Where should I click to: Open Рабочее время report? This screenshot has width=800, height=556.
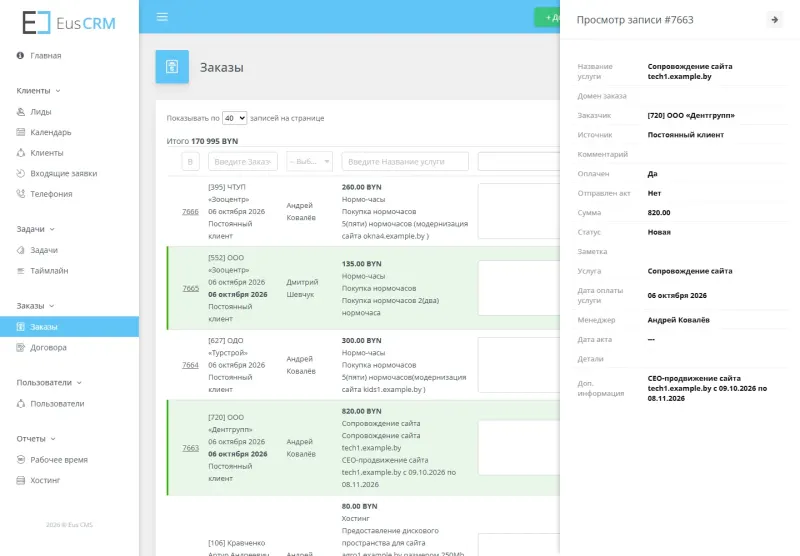pyautogui.click(x=59, y=460)
